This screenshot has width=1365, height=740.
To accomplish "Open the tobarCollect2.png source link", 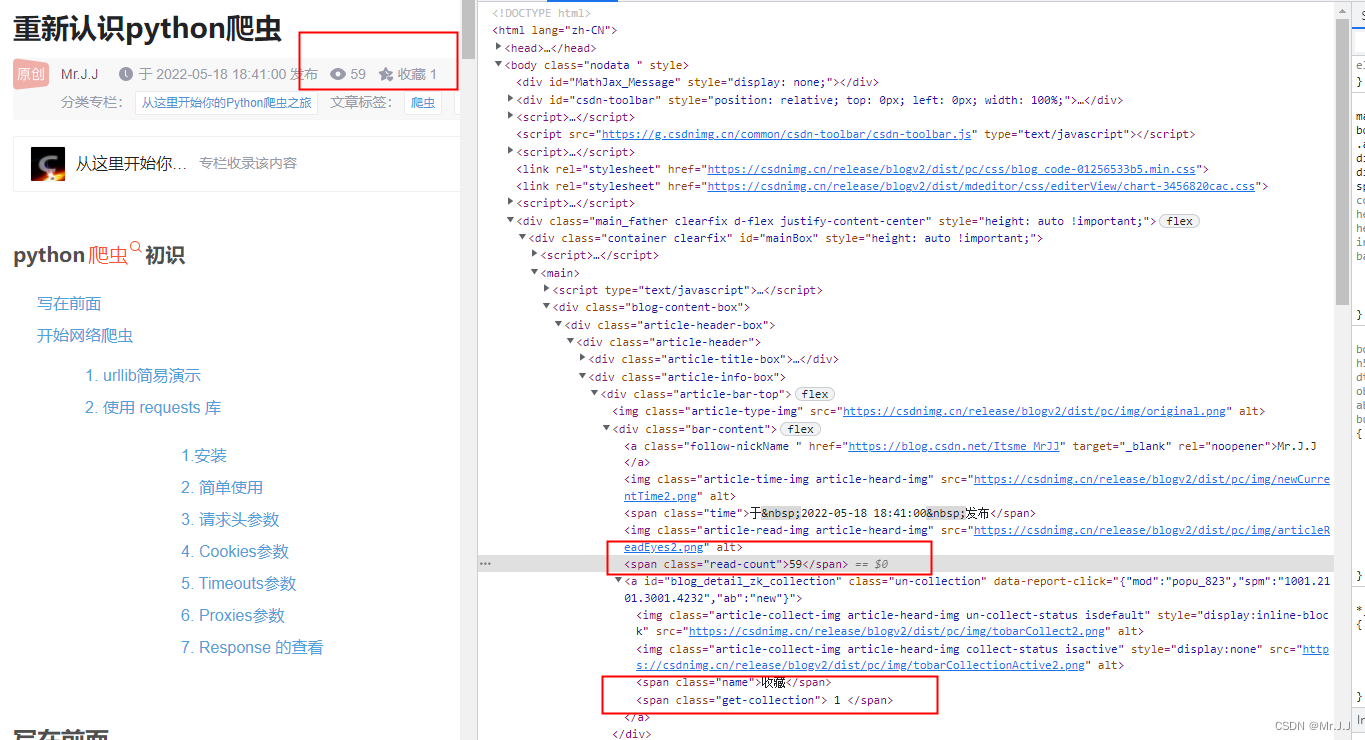I will pyautogui.click(x=897, y=631).
